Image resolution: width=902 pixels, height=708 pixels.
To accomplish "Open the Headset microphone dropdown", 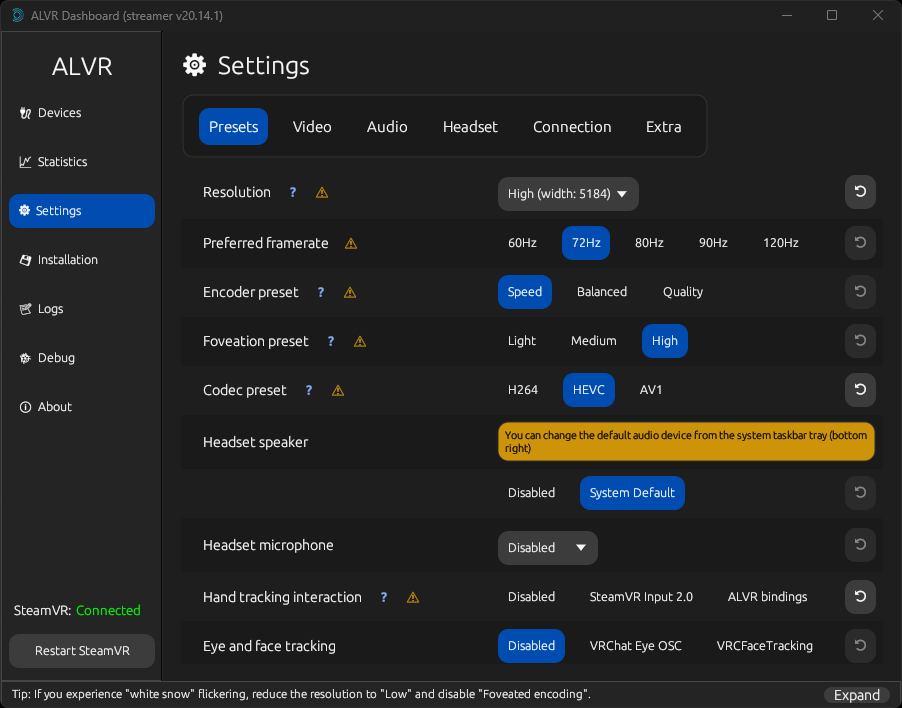I will 548,548.
